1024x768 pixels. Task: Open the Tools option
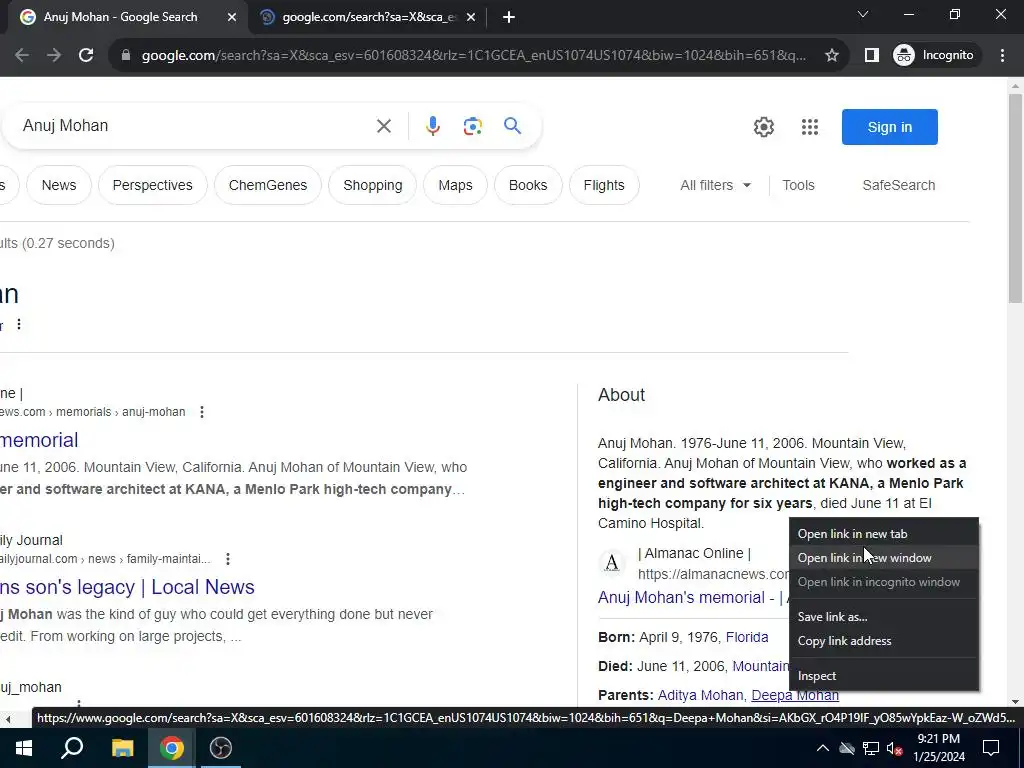coord(798,185)
